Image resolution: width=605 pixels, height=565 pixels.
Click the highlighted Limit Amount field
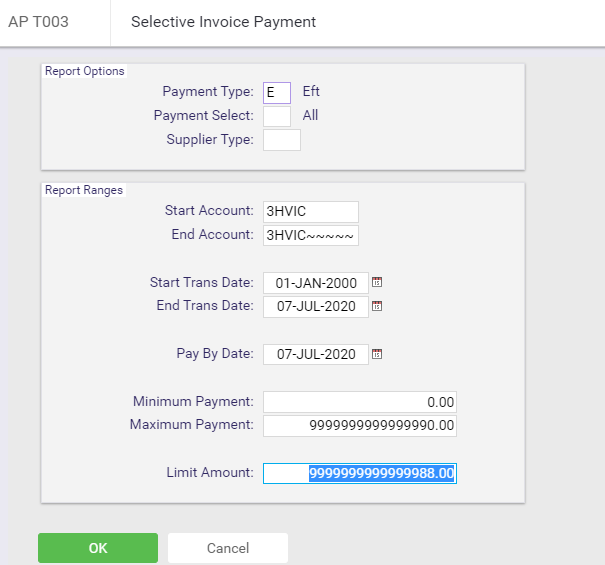(360, 473)
